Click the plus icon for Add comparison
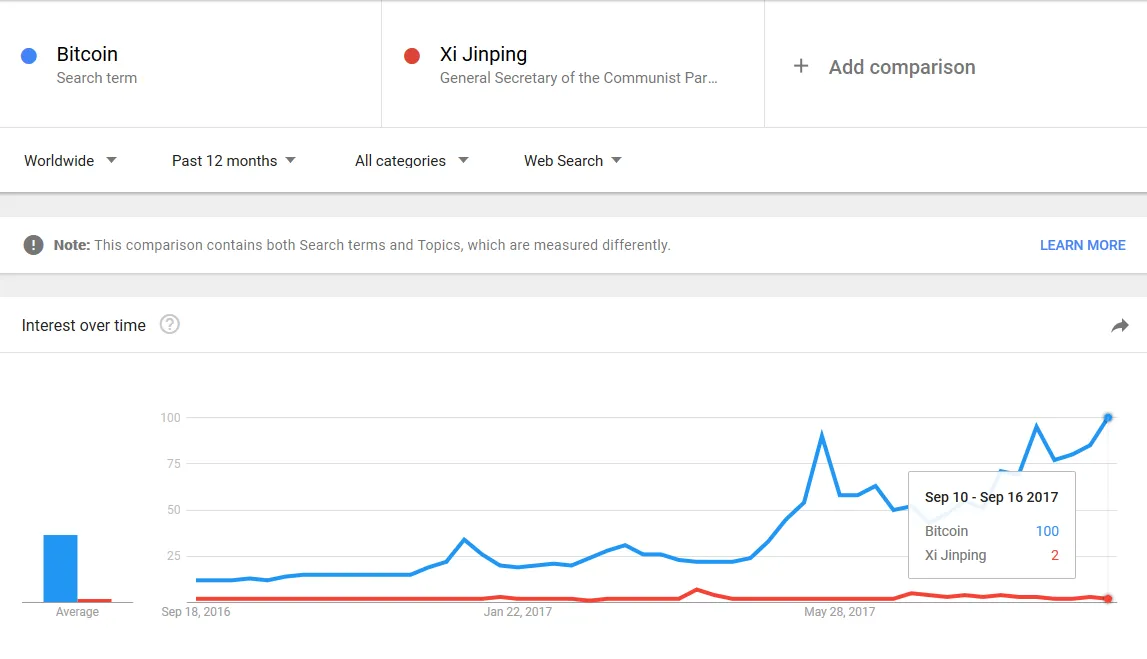This screenshot has height=659, width=1147. point(800,66)
